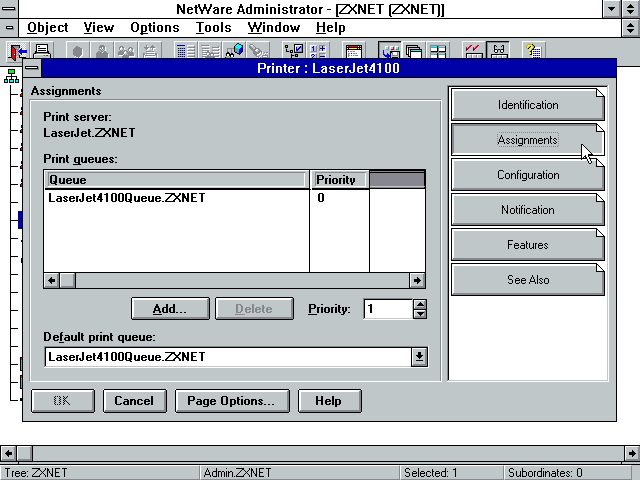The width and height of the screenshot is (640, 480).
Task: Open the Help menu in menu bar
Action: 331,28
